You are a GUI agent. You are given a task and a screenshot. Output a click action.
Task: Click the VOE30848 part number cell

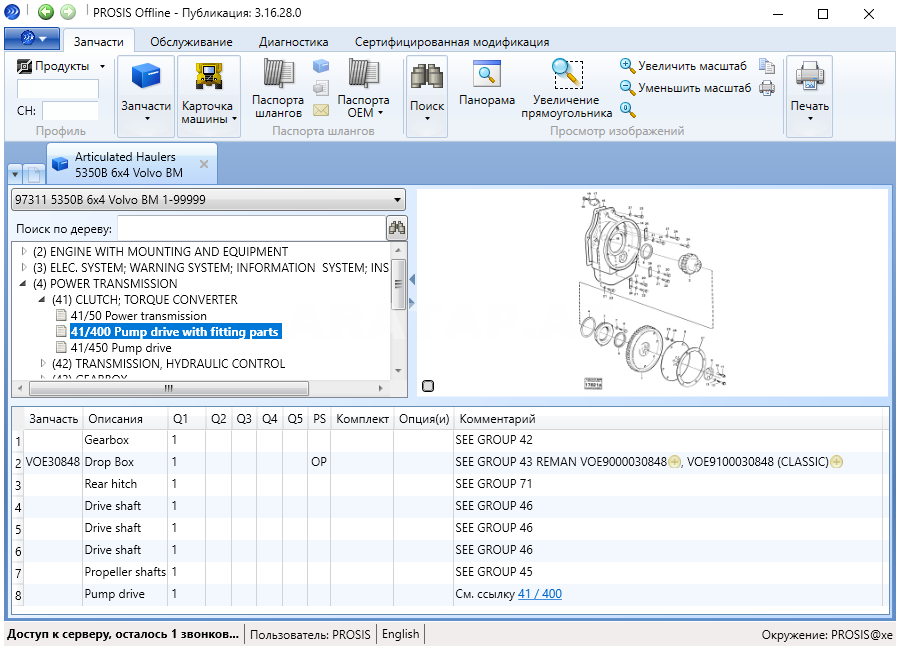coord(53,462)
